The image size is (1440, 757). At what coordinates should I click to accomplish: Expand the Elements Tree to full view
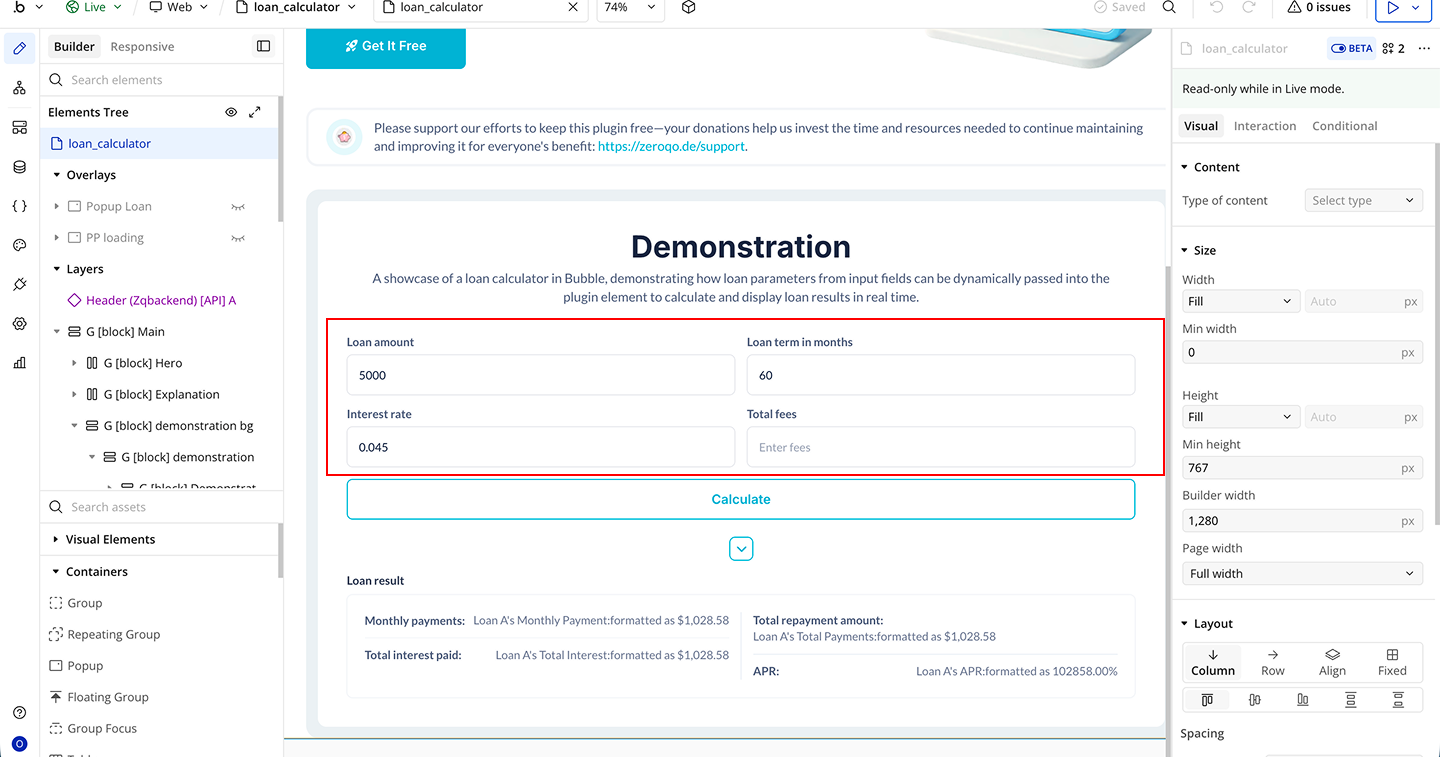click(255, 112)
